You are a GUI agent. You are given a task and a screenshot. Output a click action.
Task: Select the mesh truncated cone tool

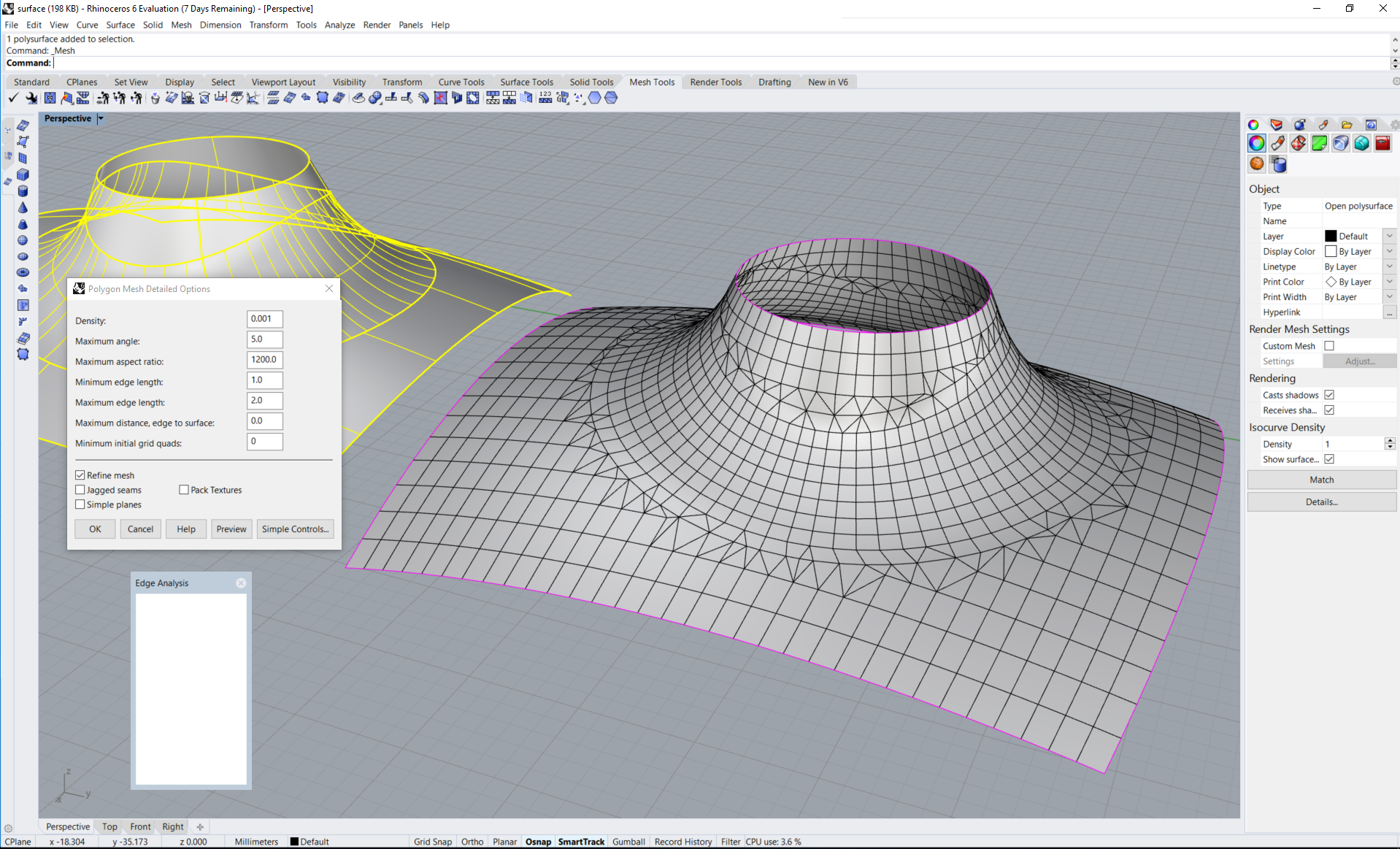(23, 224)
